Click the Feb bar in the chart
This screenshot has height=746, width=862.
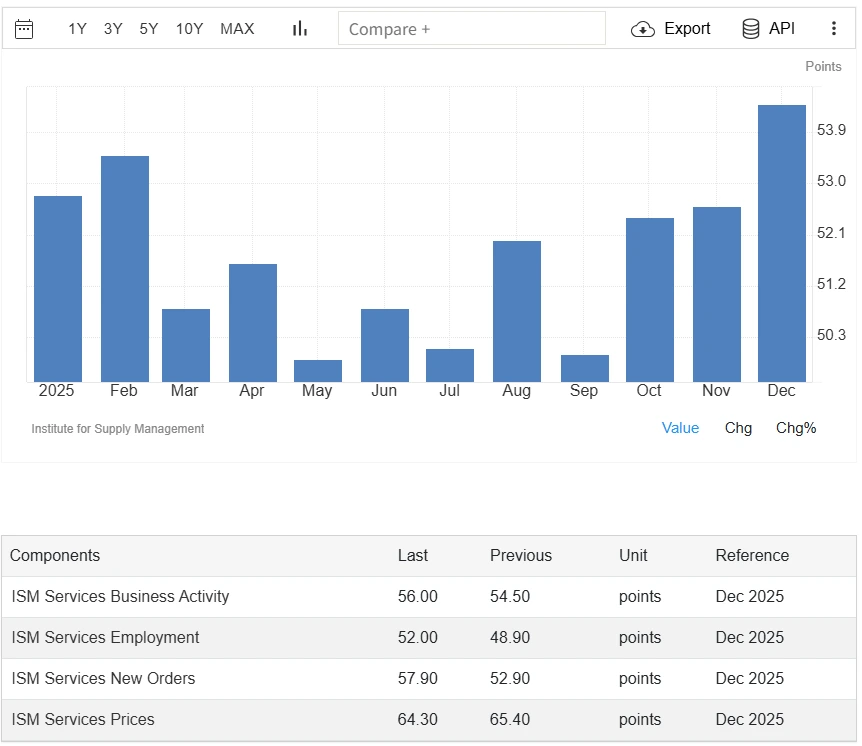point(125,269)
